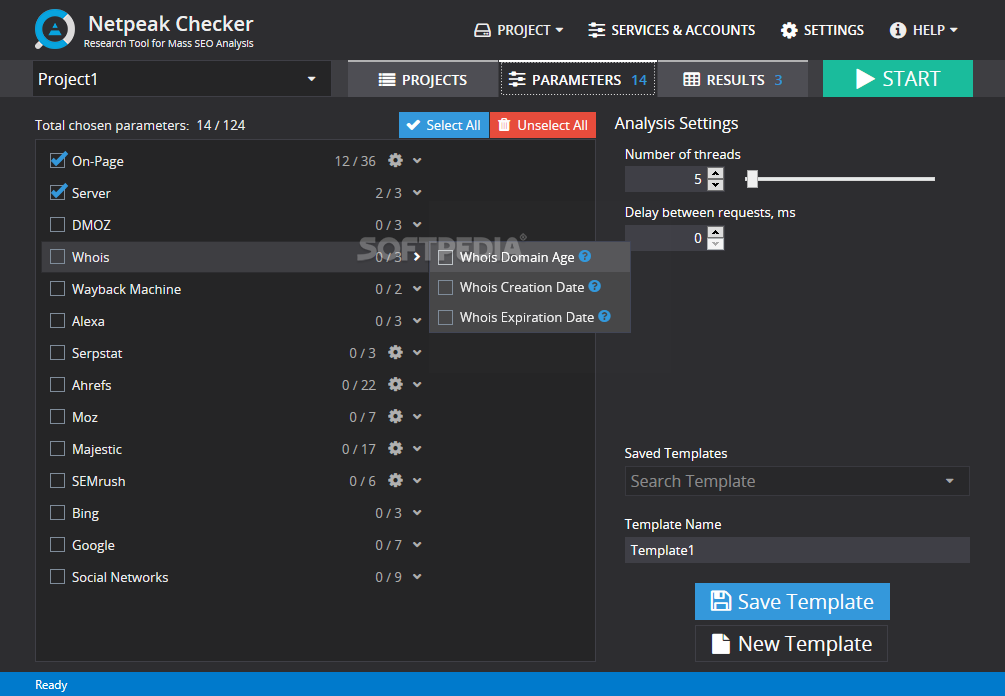
Task: Uncheck the Server checkbox
Action: point(58,192)
